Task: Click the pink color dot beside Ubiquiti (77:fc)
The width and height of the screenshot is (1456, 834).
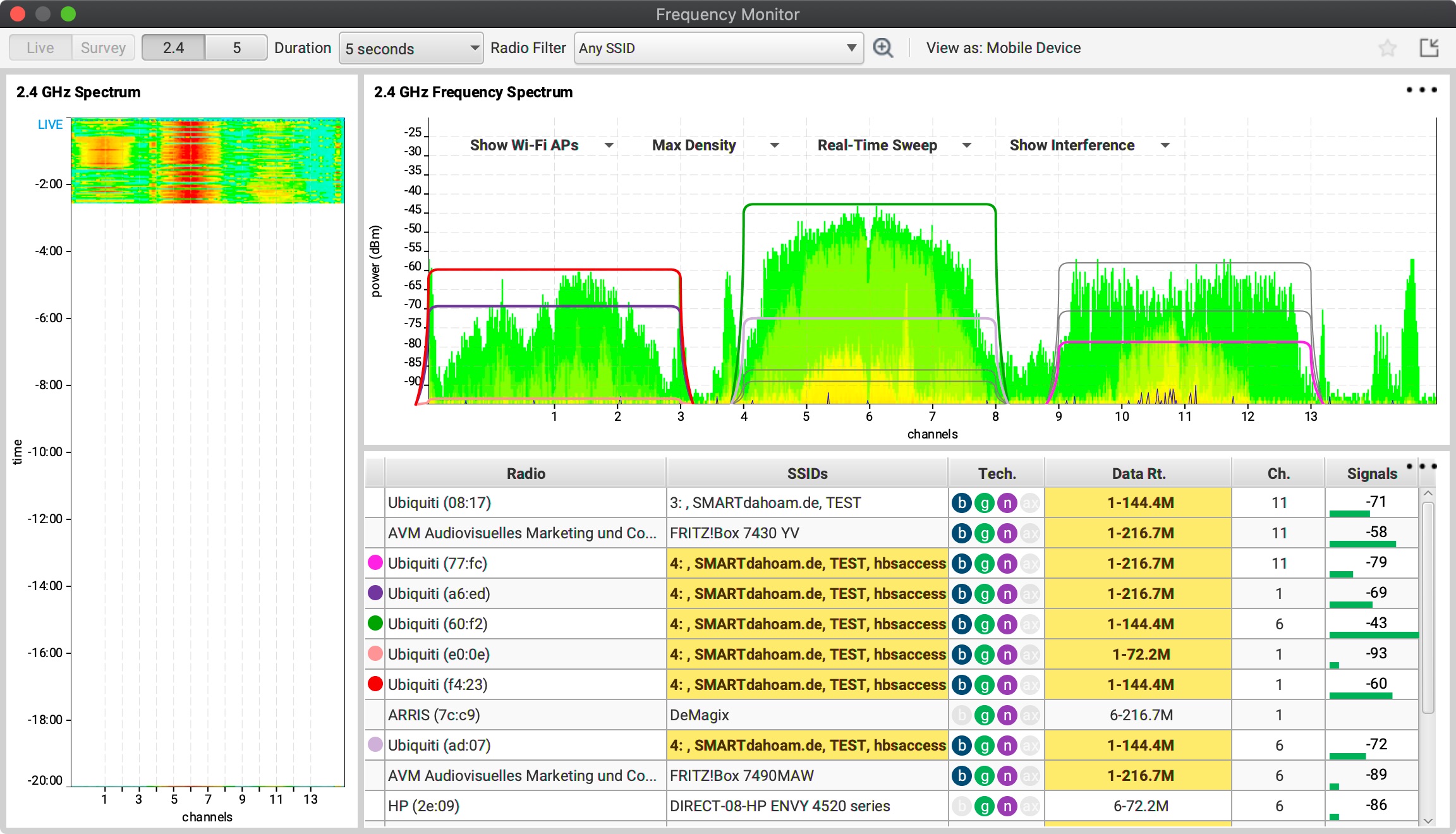Action: click(375, 563)
